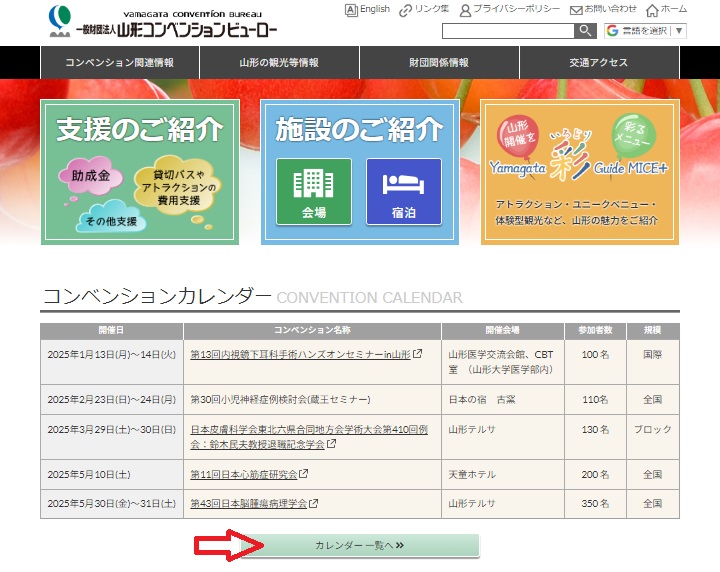Open the Yamagata 彩 Guide MICE+ banner

point(579,171)
